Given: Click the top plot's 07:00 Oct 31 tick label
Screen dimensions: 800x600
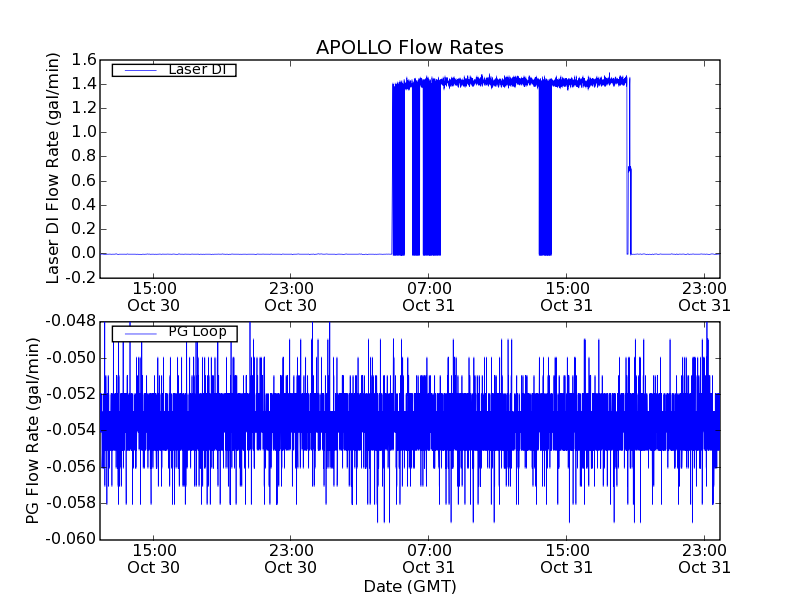Looking at the screenshot, I should tap(428, 296).
